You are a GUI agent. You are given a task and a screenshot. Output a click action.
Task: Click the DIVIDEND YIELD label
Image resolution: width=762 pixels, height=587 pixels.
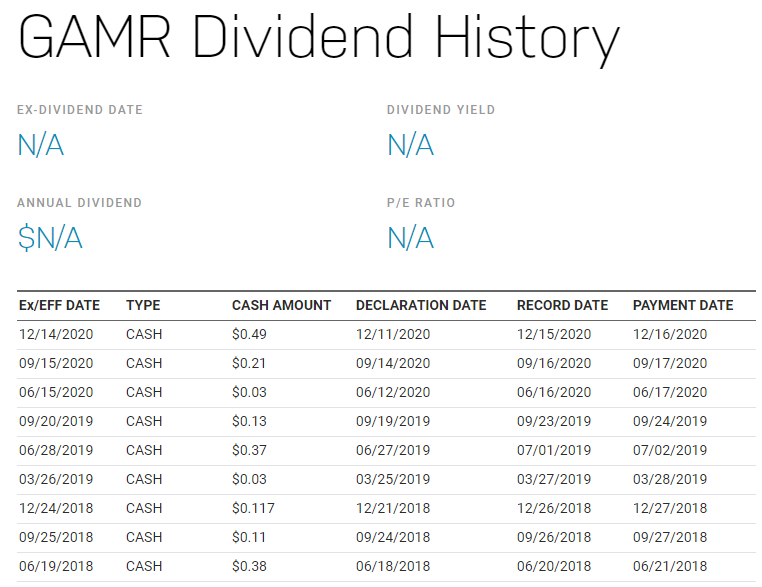click(x=441, y=110)
